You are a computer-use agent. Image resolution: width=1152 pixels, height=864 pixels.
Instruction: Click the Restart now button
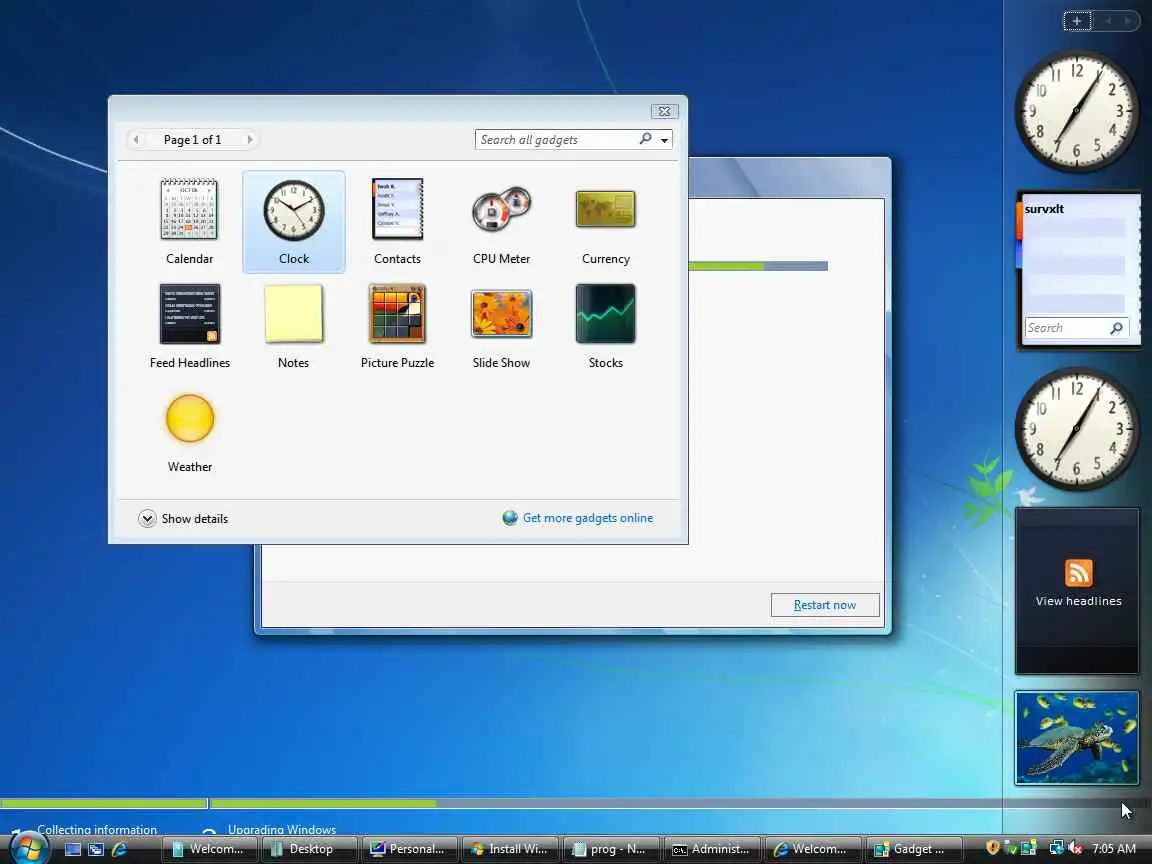(x=824, y=605)
